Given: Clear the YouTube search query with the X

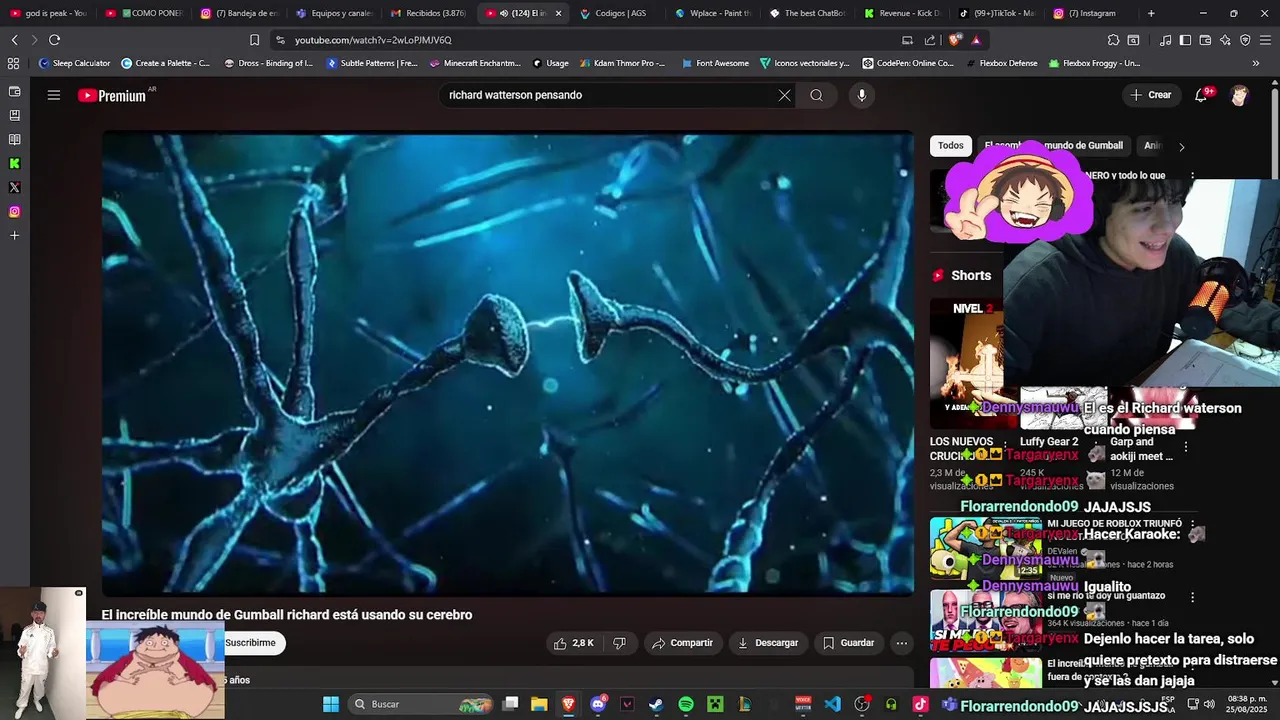Looking at the screenshot, I should pos(784,95).
